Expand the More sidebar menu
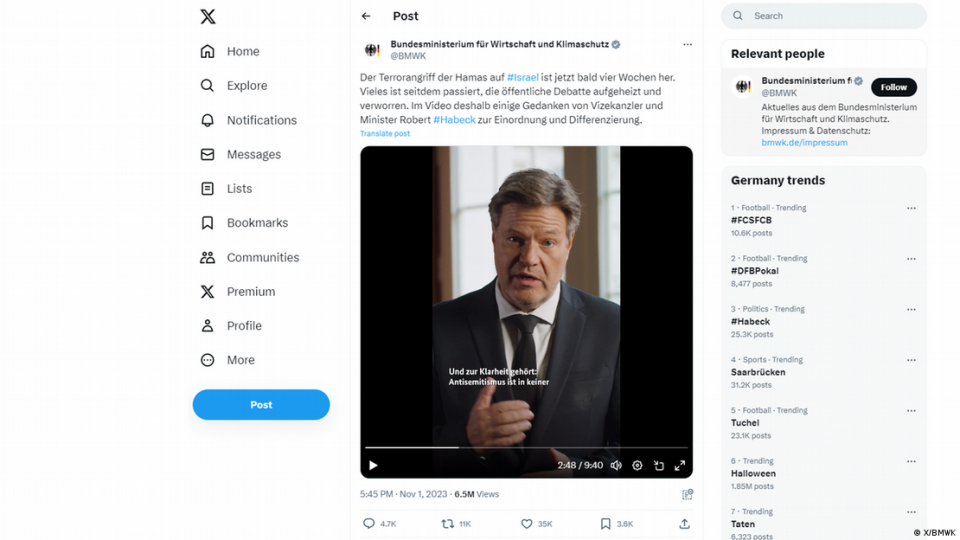Image resolution: width=960 pixels, height=540 pixels. 240,360
